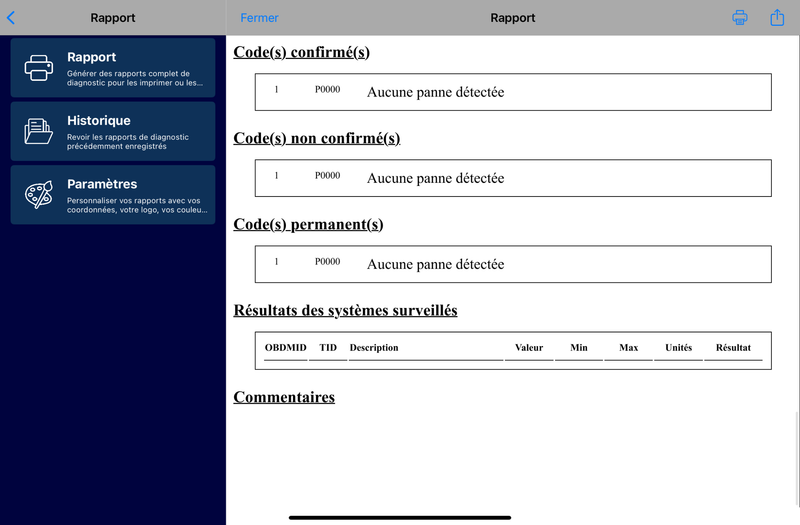Select the 'Code(s) permanent(s)' heading
This screenshot has width=800, height=525.
tap(308, 224)
